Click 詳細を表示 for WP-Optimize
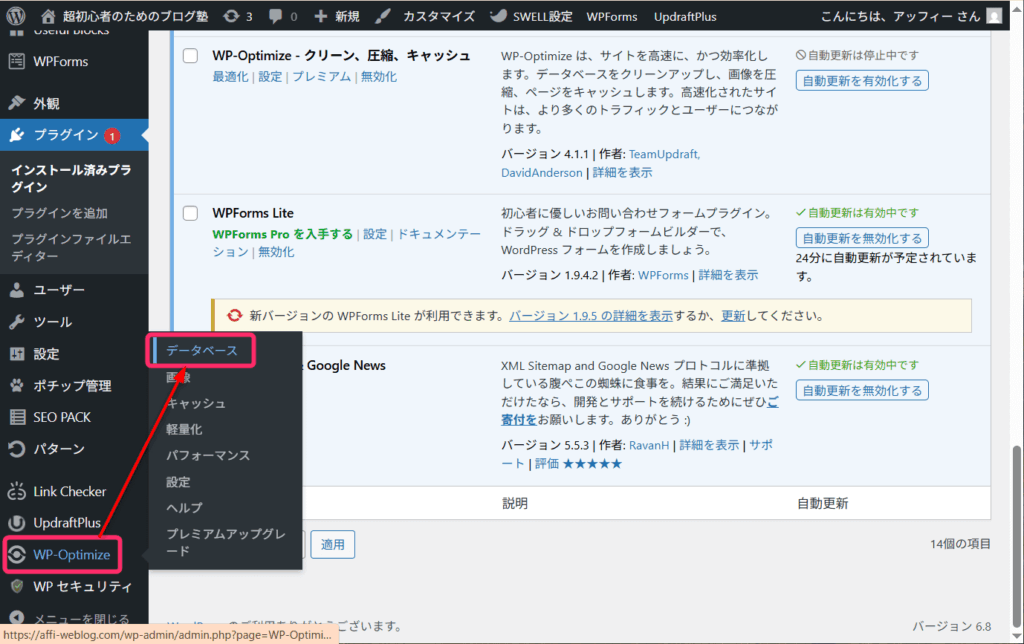The height and width of the screenshot is (644, 1024). (x=622, y=172)
